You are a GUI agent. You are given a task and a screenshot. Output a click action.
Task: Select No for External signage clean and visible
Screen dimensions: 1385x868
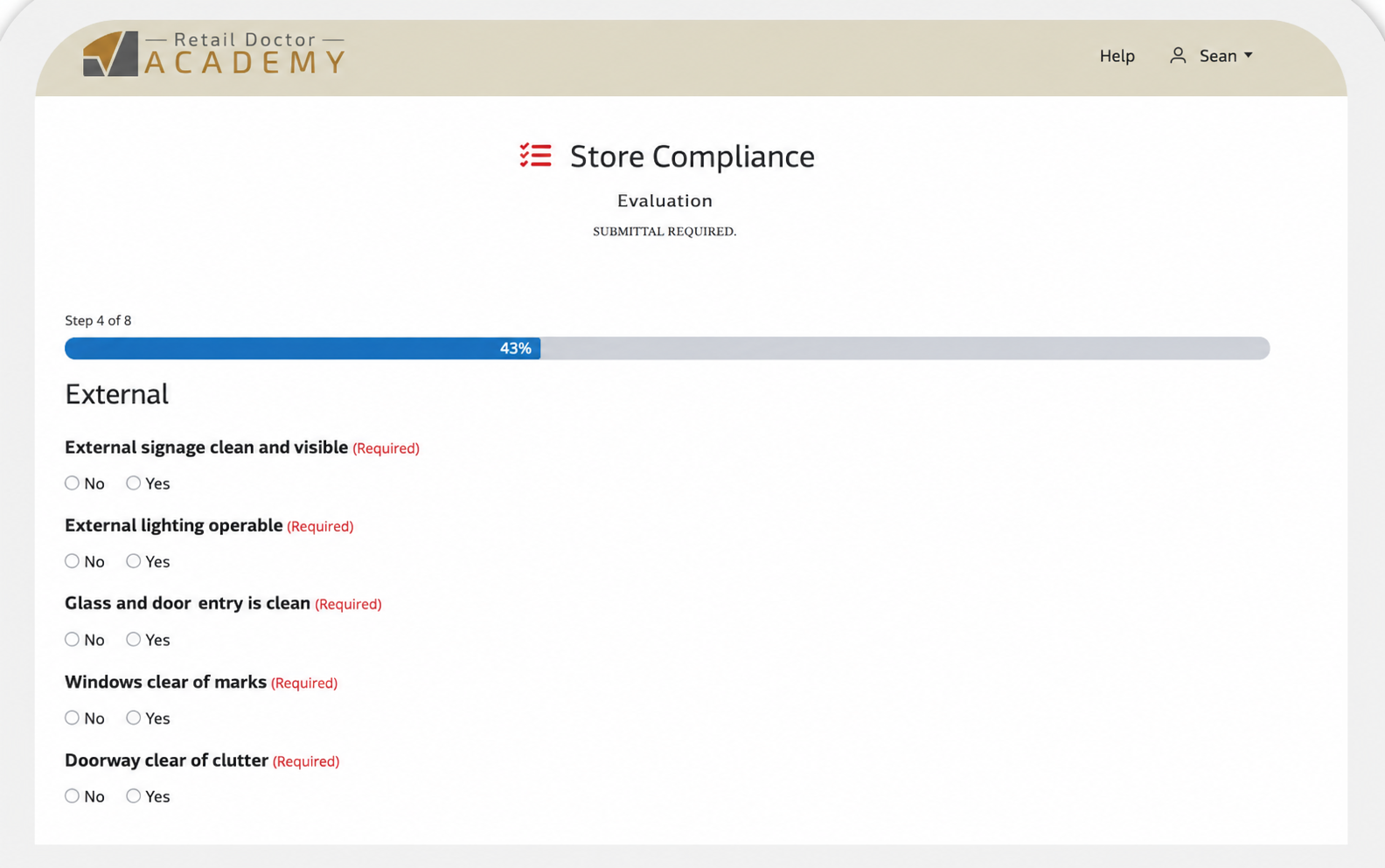click(x=73, y=483)
